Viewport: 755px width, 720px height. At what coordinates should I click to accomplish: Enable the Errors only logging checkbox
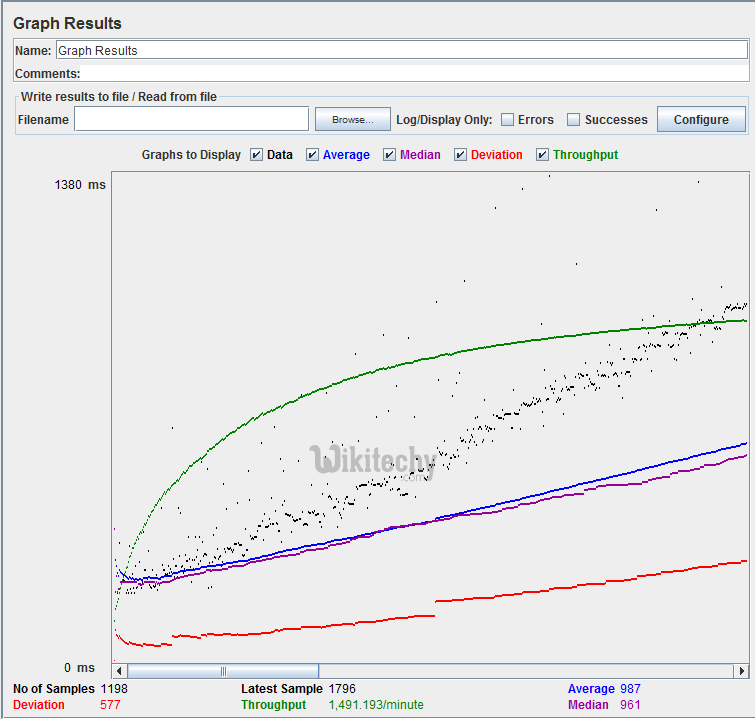508,120
